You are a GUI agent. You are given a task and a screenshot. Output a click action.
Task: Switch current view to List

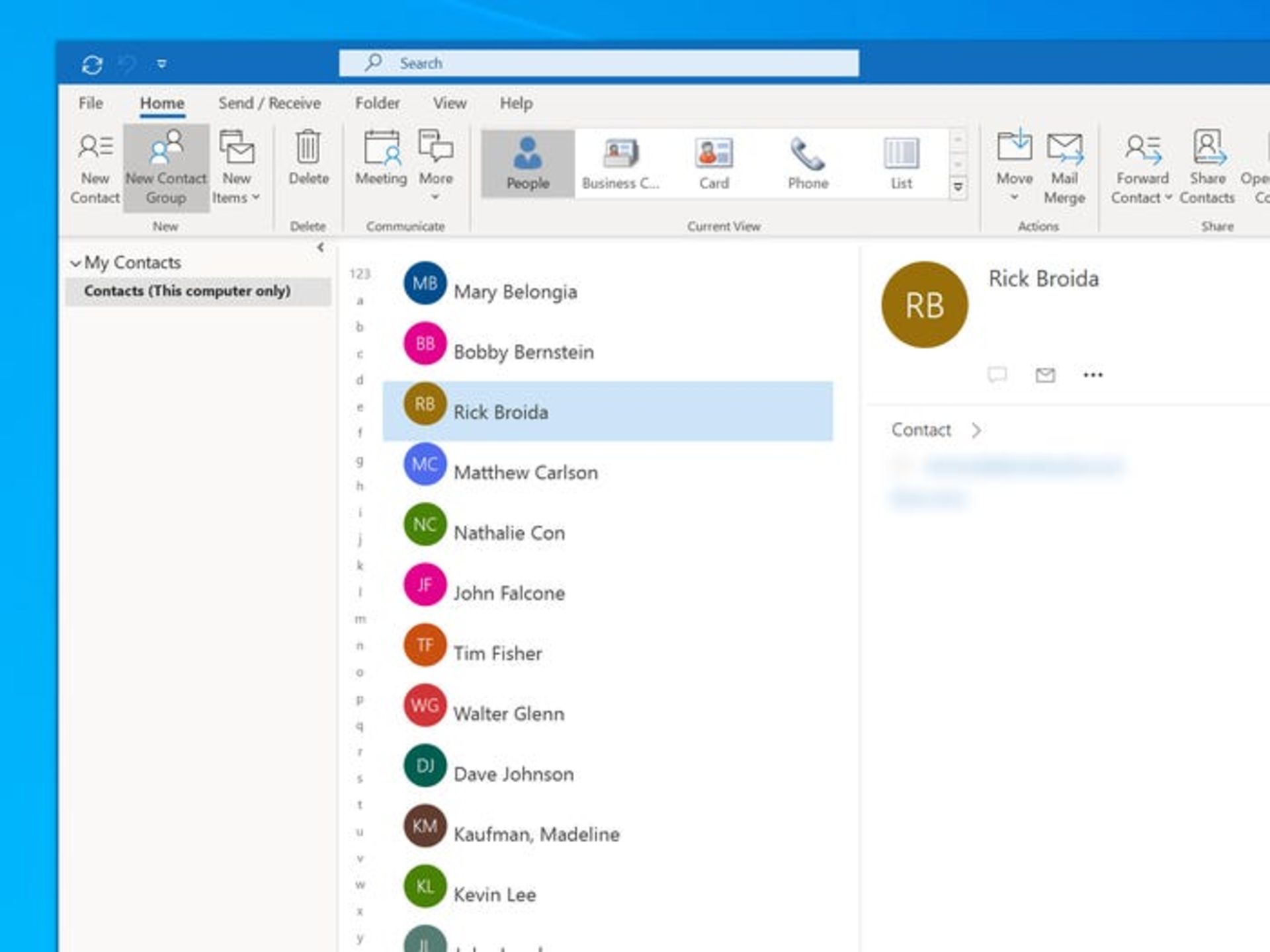pos(901,164)
